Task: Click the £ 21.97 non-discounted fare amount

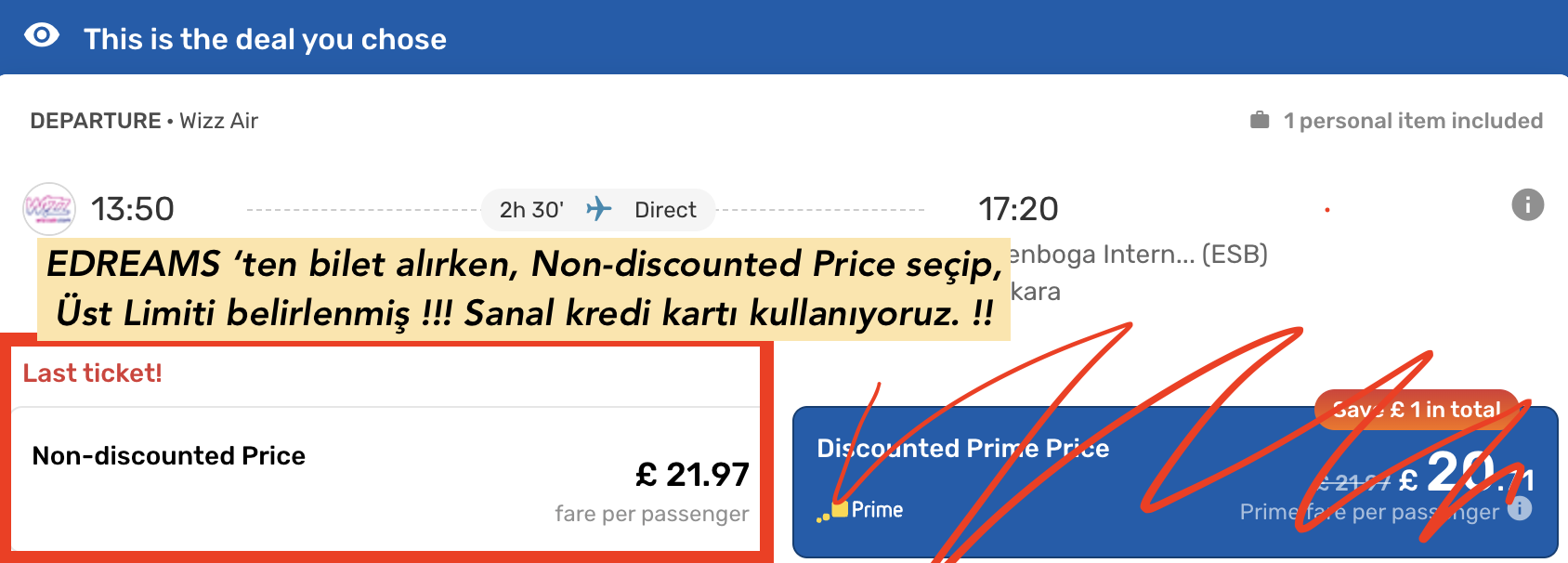Action: (x=692, y=475)
